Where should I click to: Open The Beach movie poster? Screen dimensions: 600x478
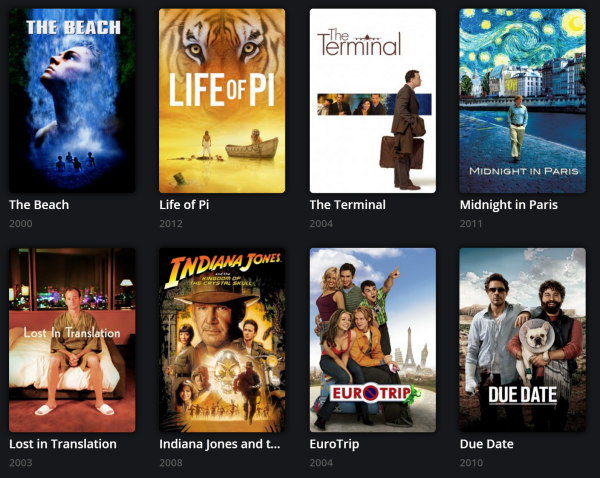click(72, 101)
